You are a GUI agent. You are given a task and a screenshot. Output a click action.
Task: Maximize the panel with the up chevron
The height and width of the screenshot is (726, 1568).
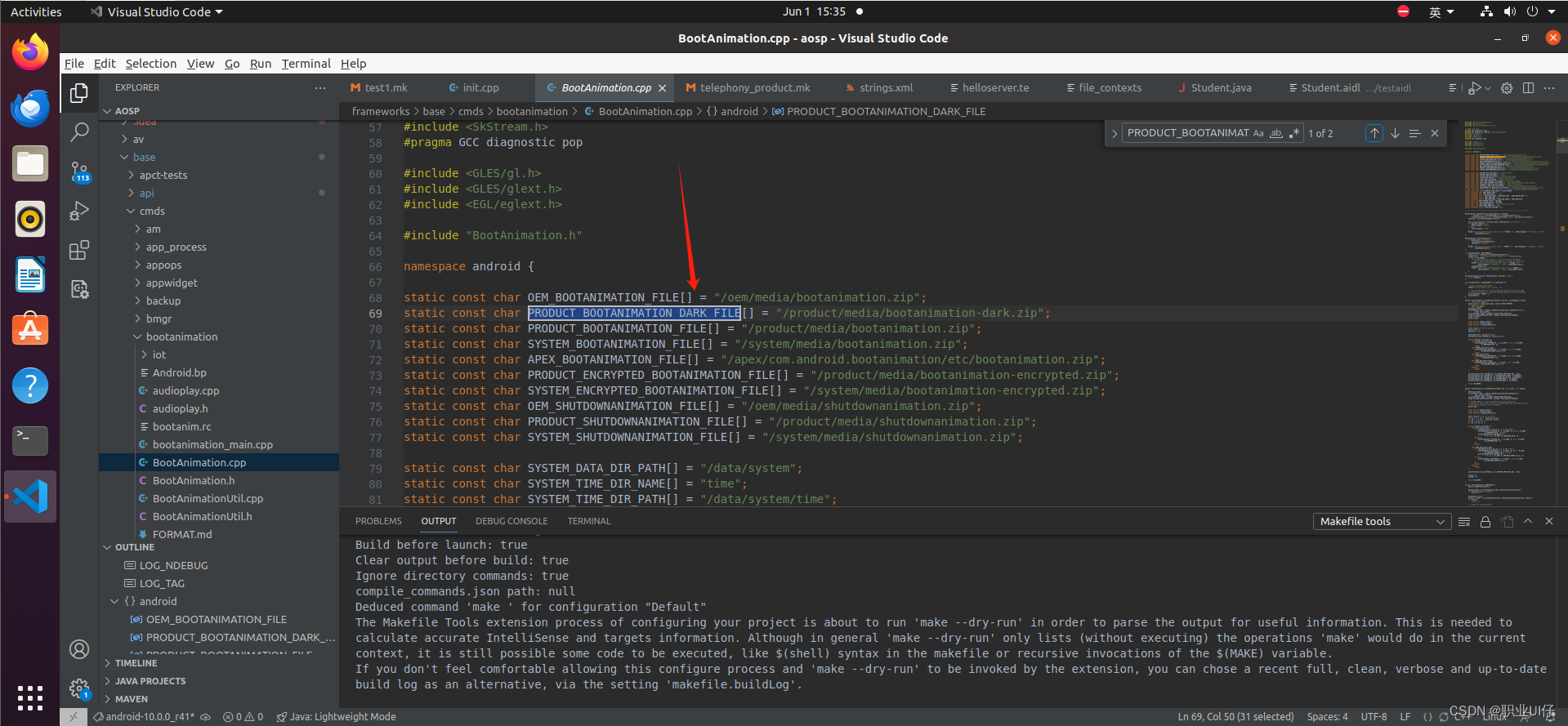pyautogui.click(x=1528, y=521)
